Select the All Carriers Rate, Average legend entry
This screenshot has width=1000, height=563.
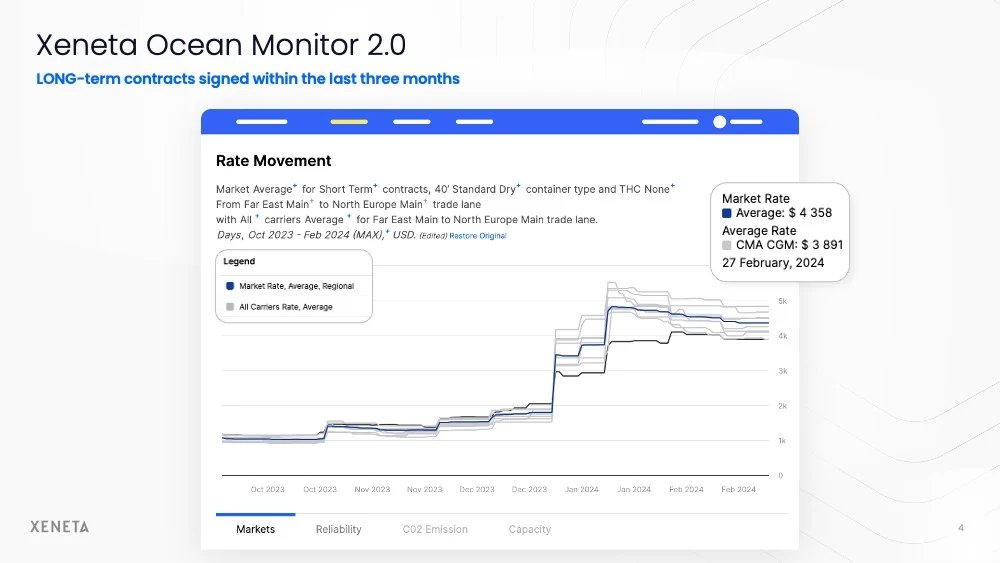pyautogui.click(x=286, y=307)
